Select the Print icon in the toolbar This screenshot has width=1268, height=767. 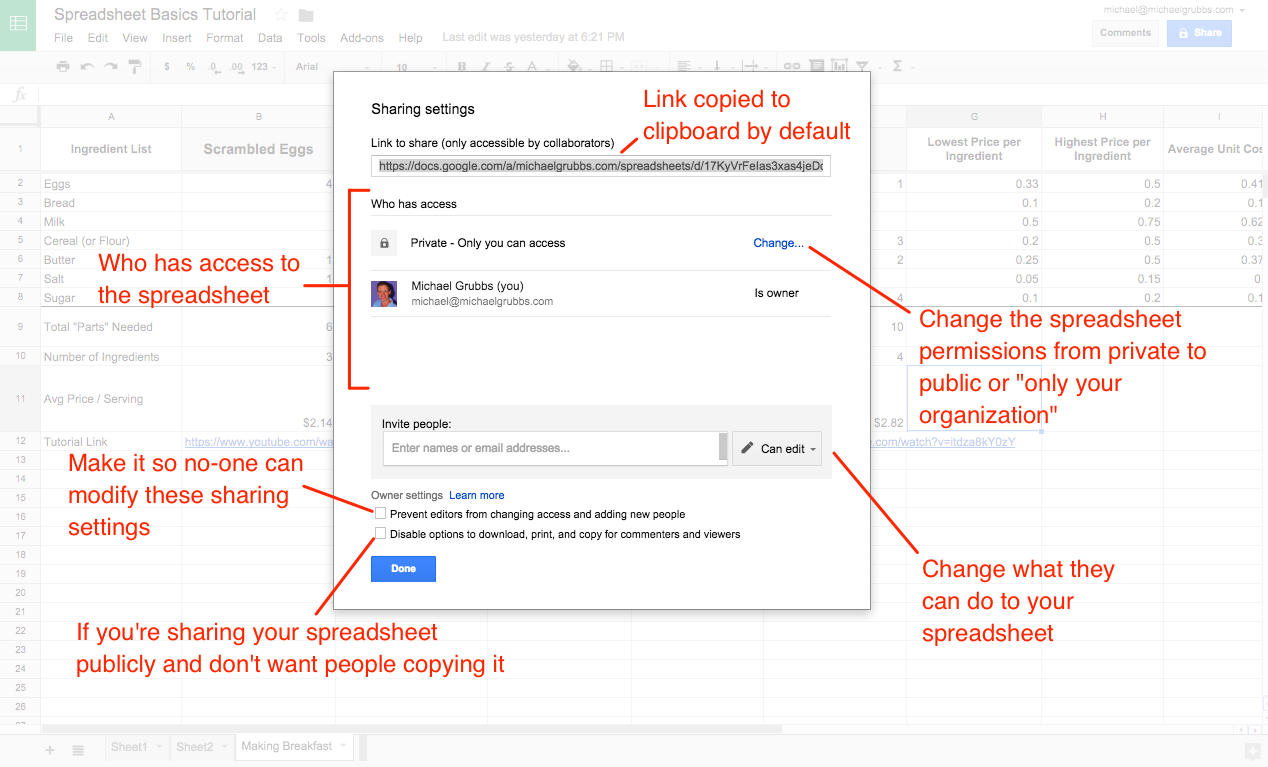click(63, 66)
